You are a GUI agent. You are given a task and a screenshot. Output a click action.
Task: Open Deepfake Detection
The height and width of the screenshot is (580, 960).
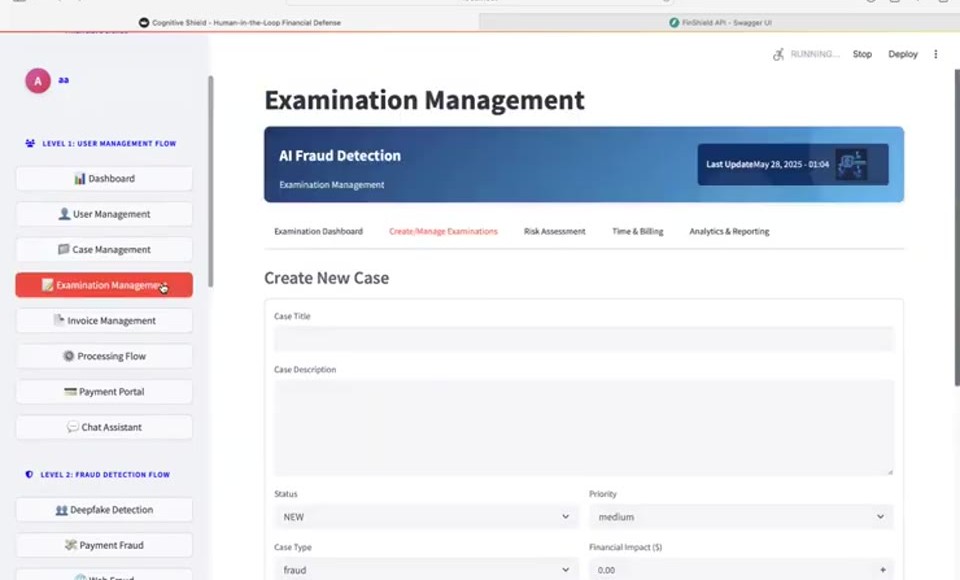pos(104,510)
